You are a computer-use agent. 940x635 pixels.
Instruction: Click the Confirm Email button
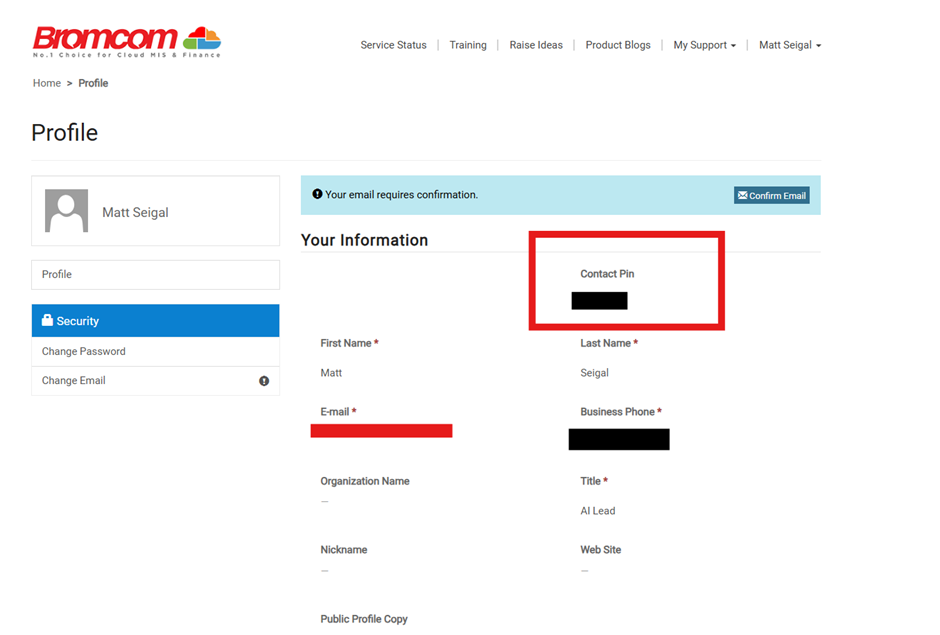click(x=771, y=195)
